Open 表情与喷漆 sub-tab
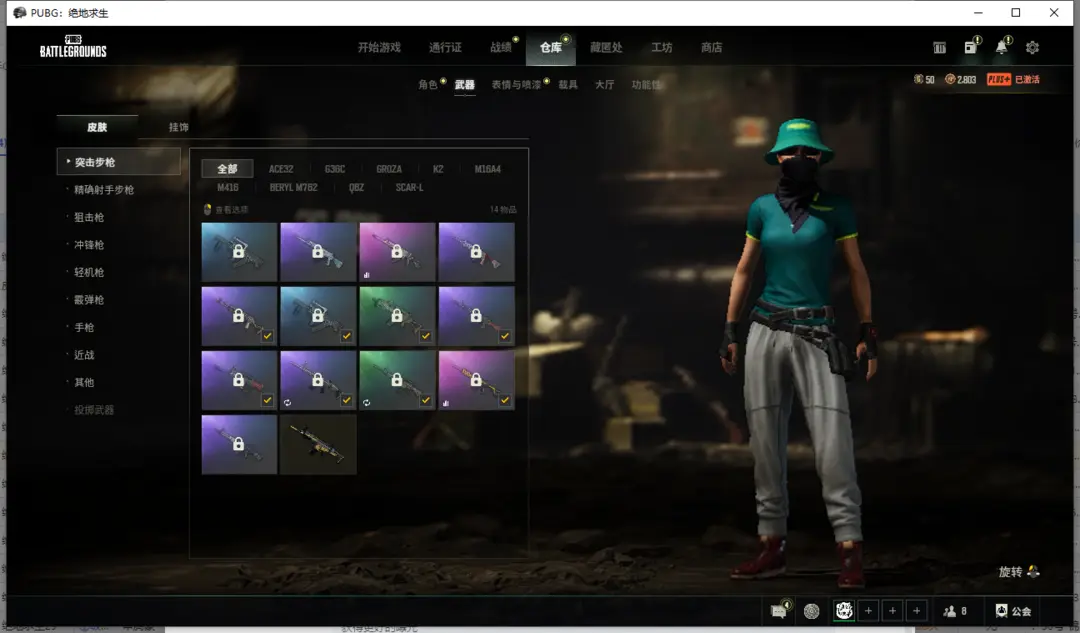This screenshot has width=1080, height=633. 516,85
